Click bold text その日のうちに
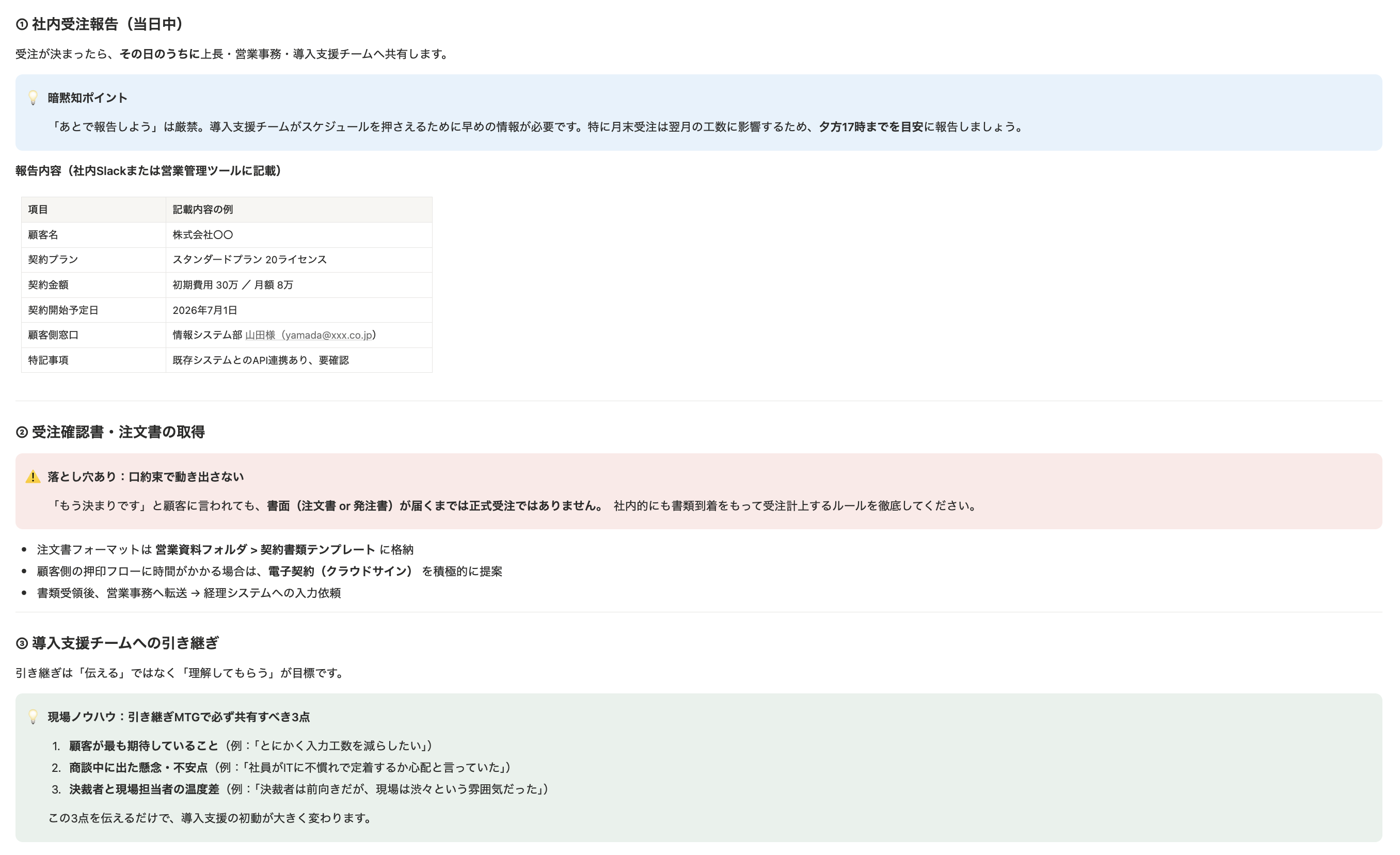Viewport: 1400px width, 855px height. (x=160, y=54)
